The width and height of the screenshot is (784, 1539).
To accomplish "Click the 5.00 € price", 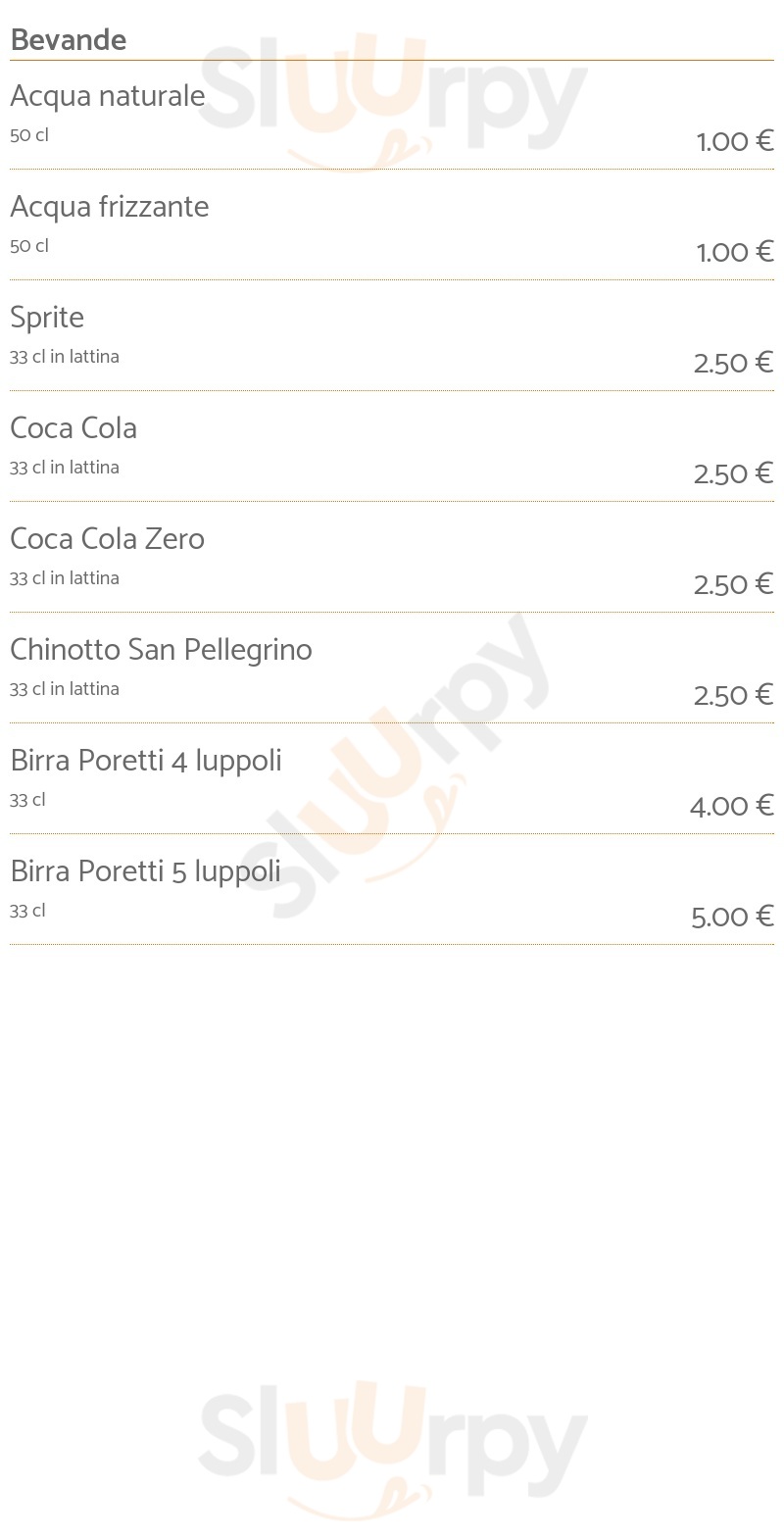I will point(732,917).
